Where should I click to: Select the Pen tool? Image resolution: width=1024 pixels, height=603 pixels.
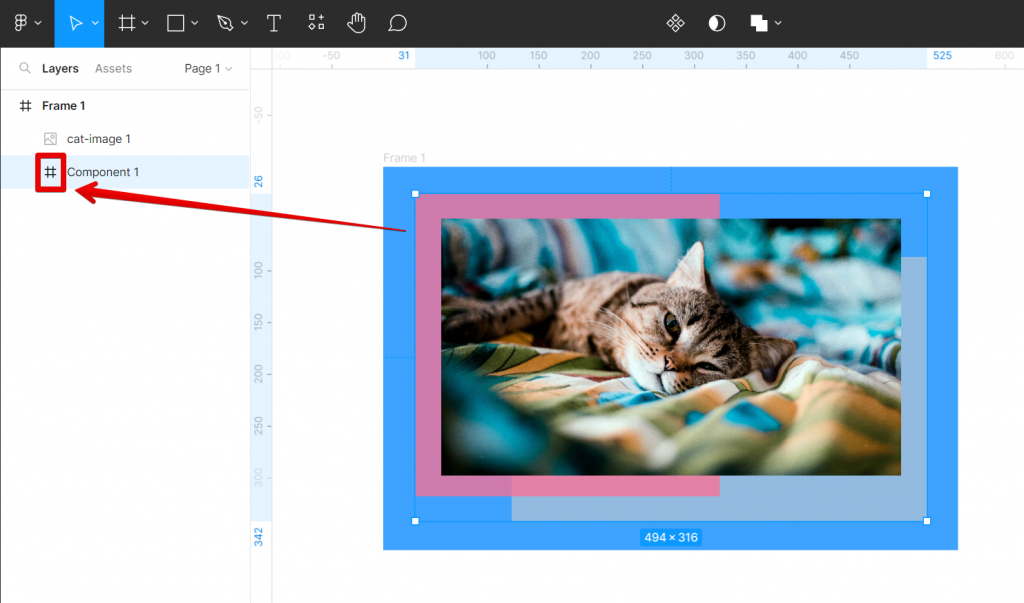(226, 22)
